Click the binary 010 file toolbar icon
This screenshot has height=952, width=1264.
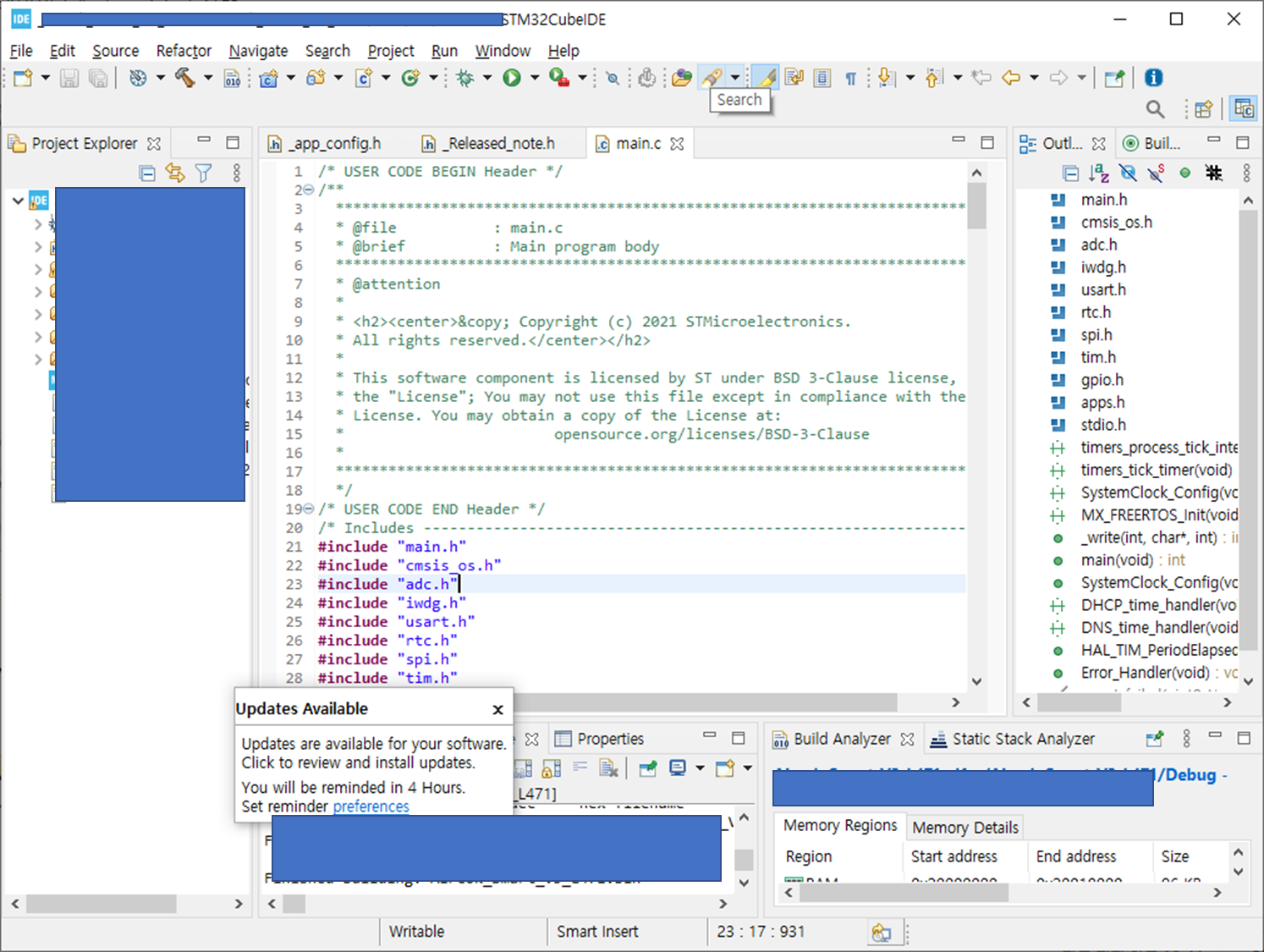click(x=232, y=78)
